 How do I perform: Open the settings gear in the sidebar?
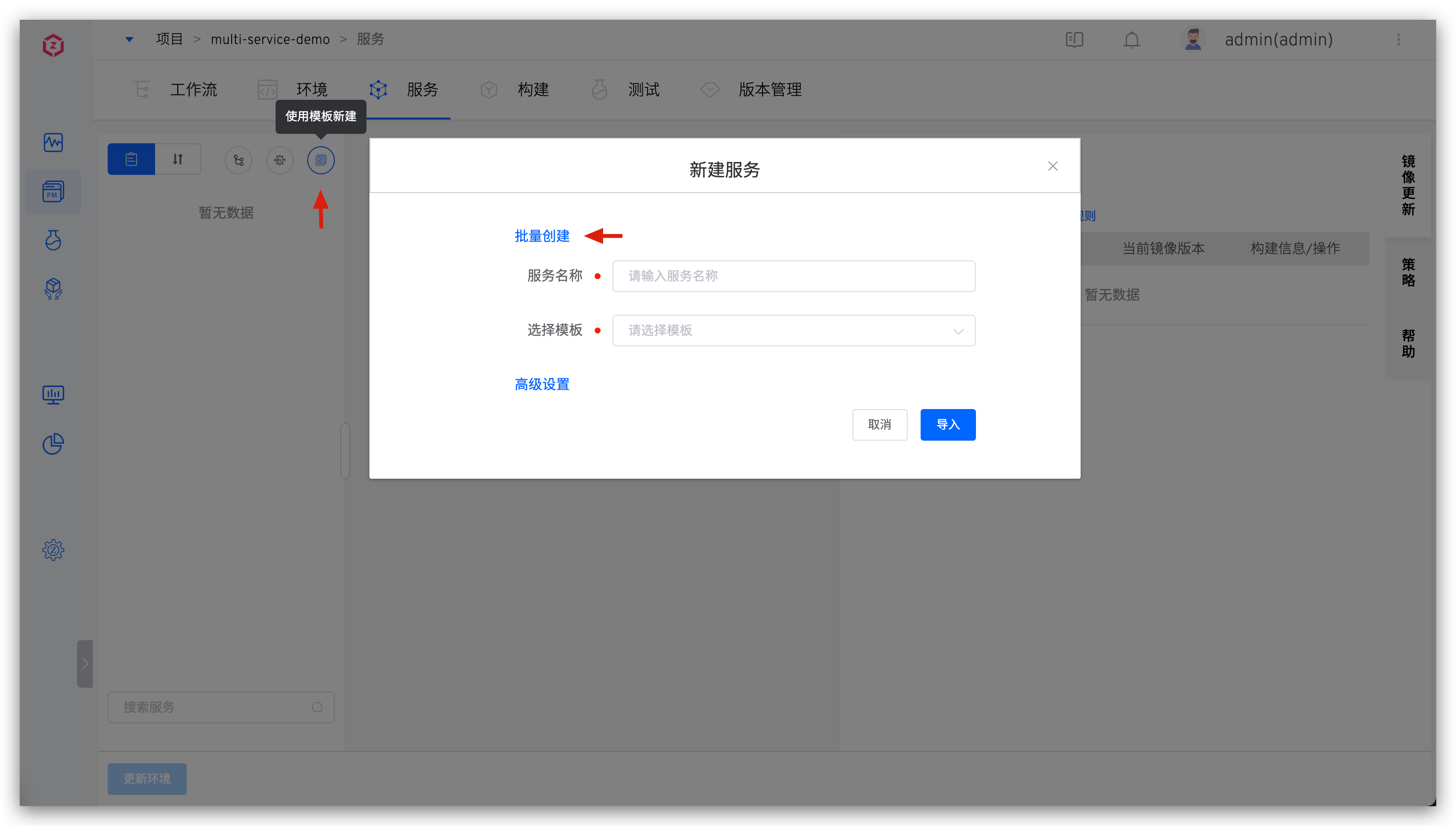[53, 549]
